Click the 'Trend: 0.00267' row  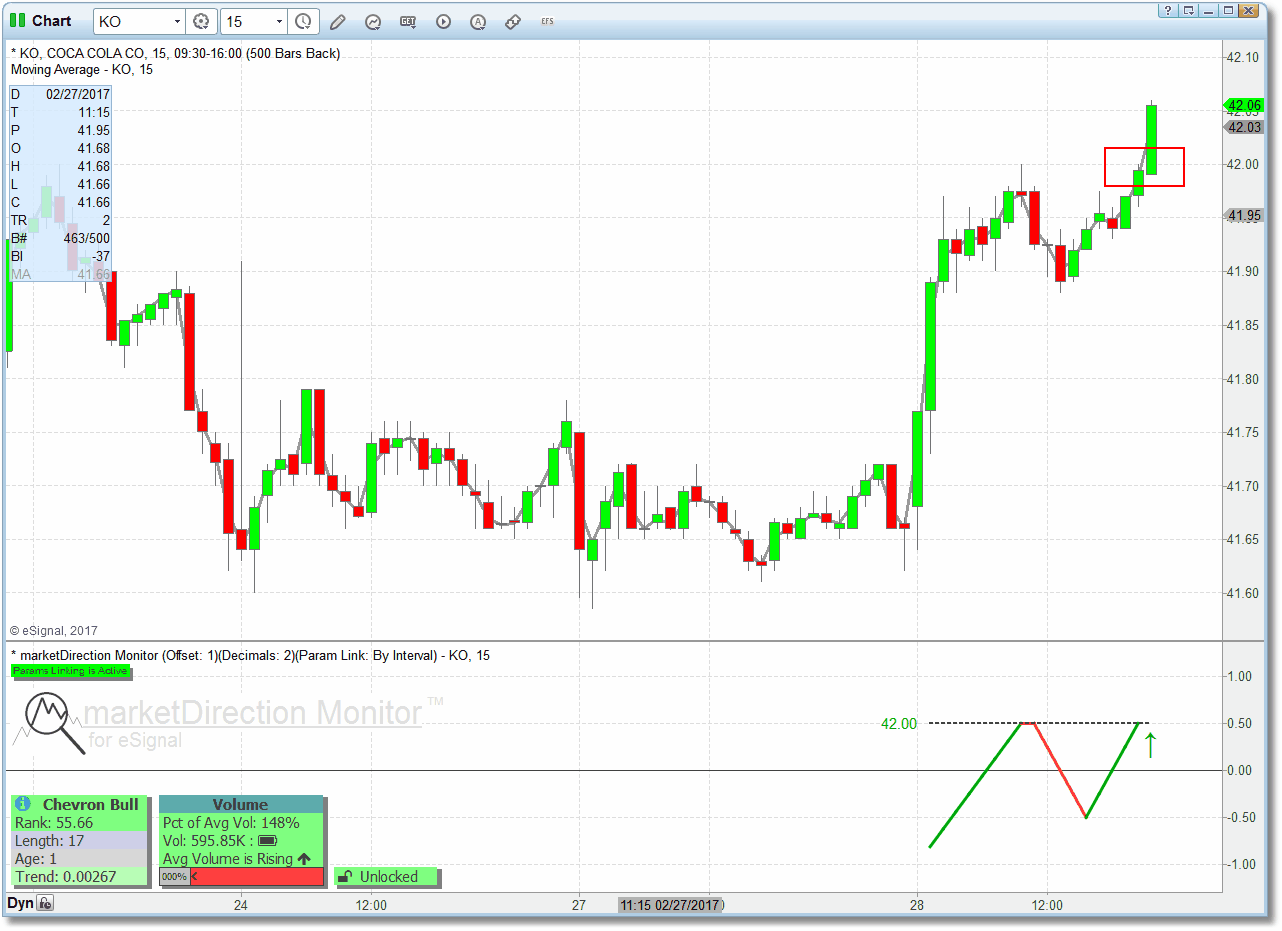(79, 877)
